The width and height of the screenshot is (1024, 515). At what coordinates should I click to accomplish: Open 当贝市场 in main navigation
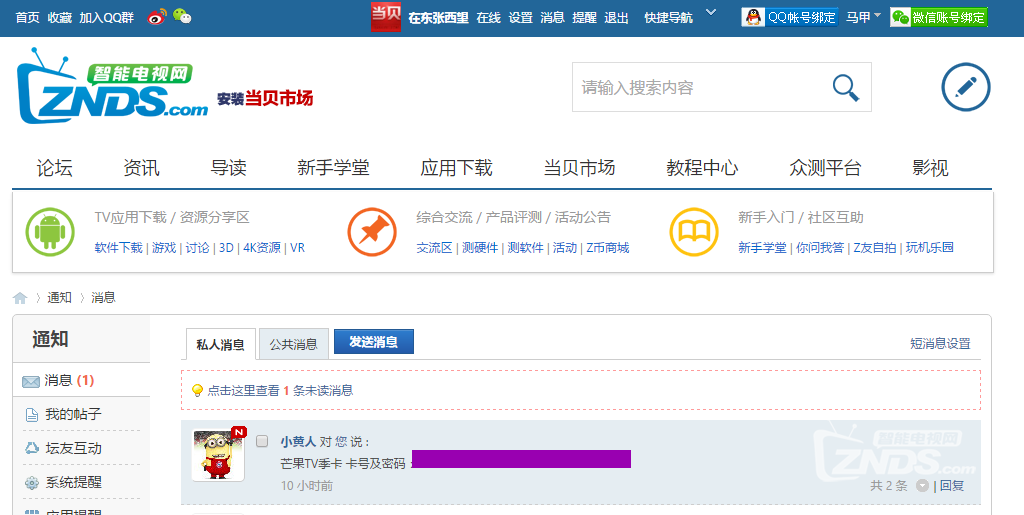tap(579, 168)
